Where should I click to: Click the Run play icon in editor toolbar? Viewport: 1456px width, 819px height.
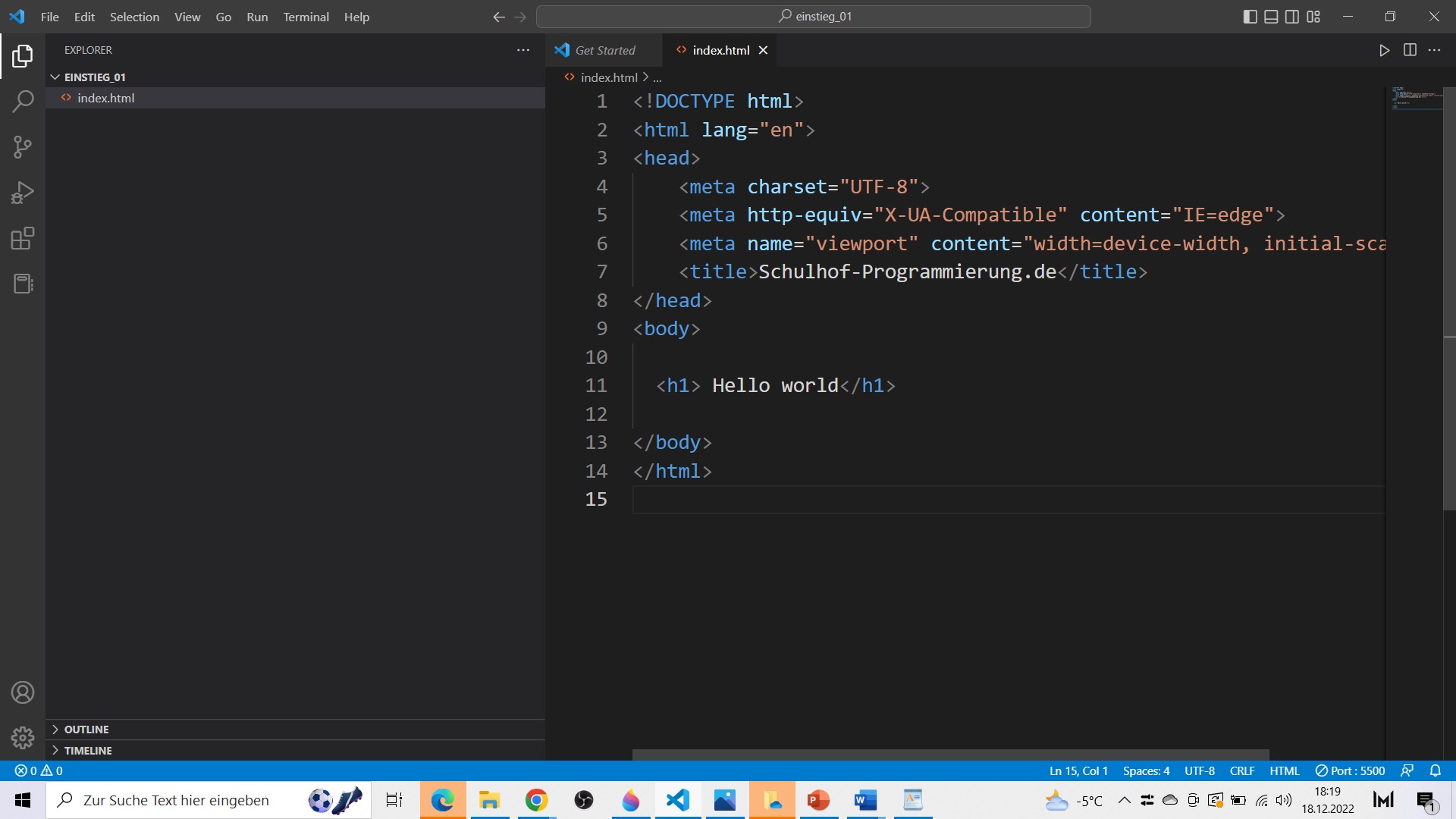click(1384, 50)
